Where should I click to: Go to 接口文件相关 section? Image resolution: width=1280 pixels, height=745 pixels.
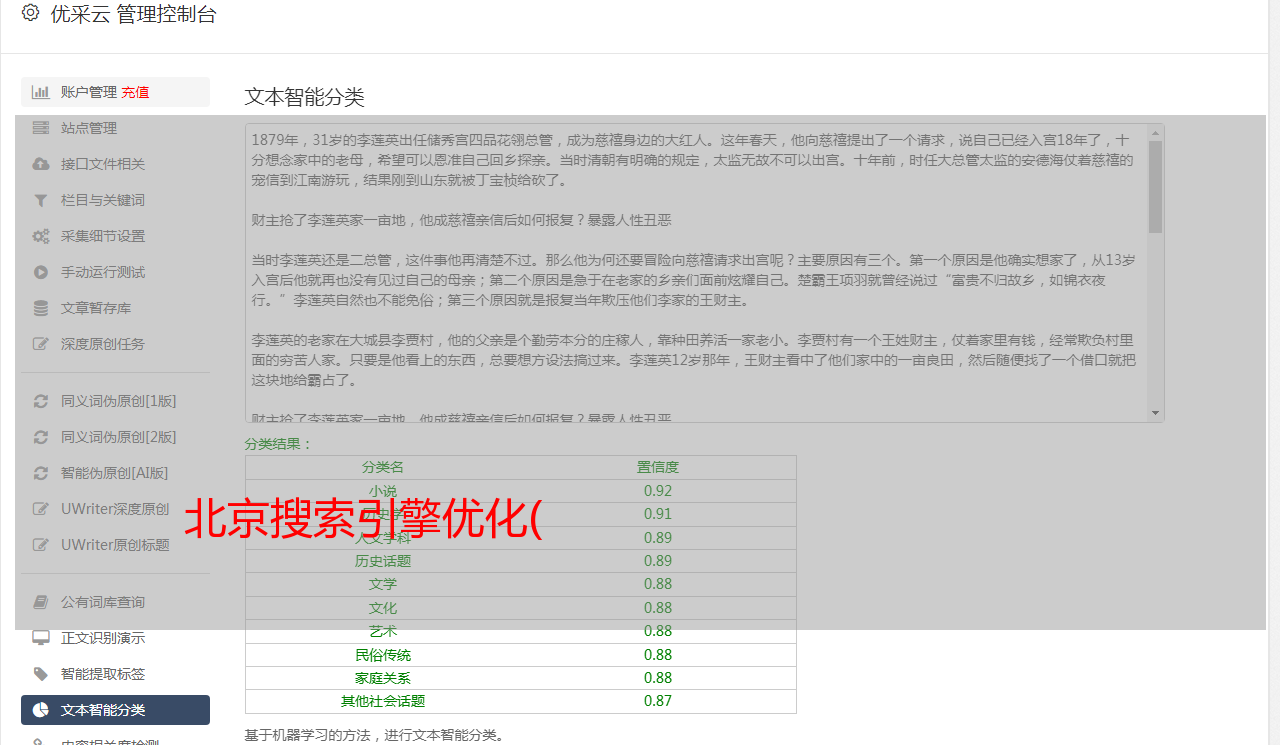coord(115,164)
